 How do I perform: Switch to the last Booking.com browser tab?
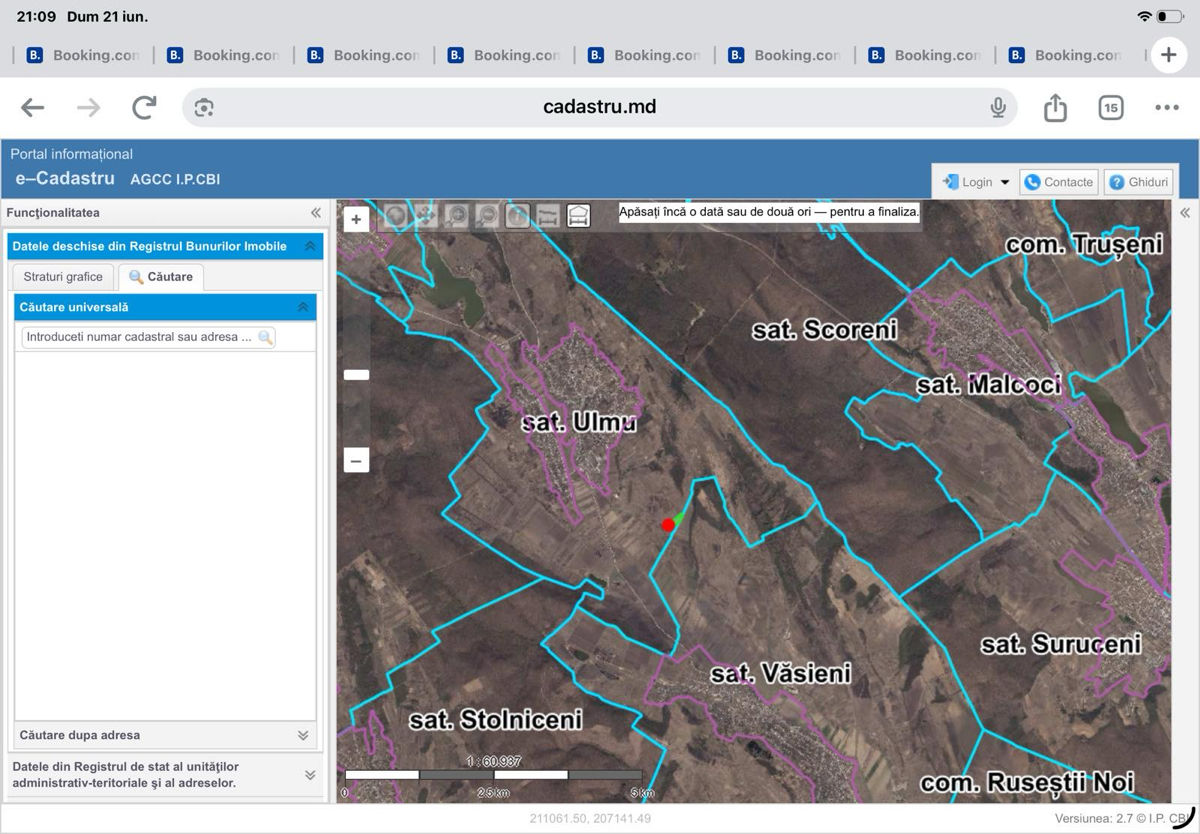click(x=1065, y=55)
